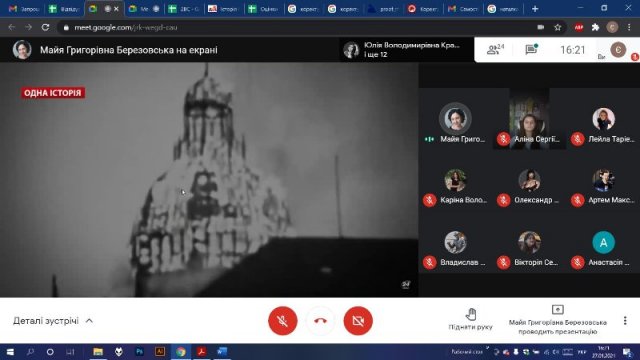Image resolution: width=640 pixels, height=360 pixels.
Task: Select Аліна Сергії video thumbnail
Action: [x=529, y=118]
